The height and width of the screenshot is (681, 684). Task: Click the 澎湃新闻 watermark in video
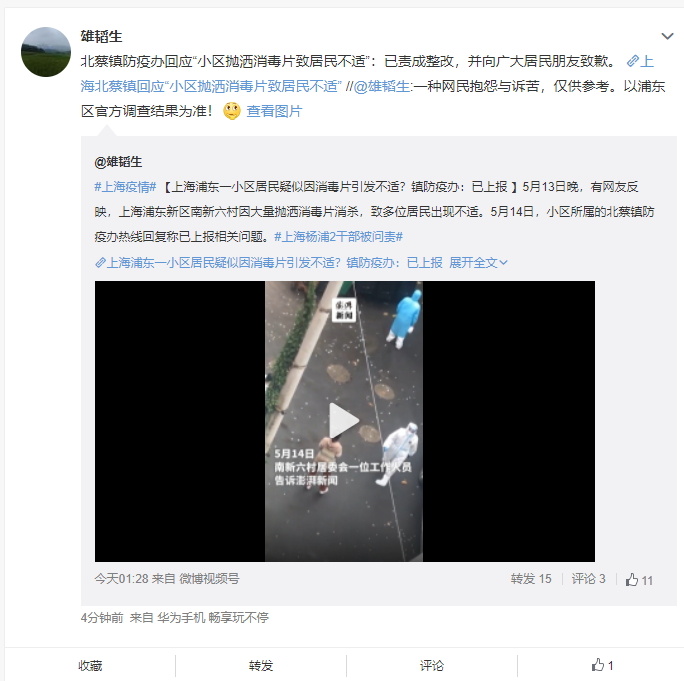point(344,310)
